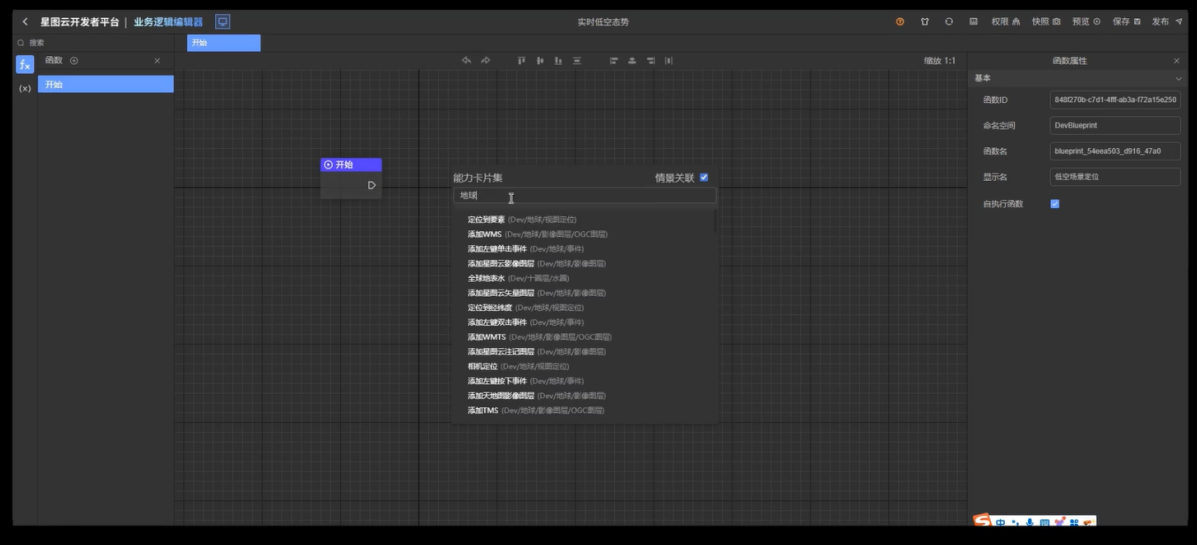
Task: Select 开始 in the function list
Action: pos(105,84)
